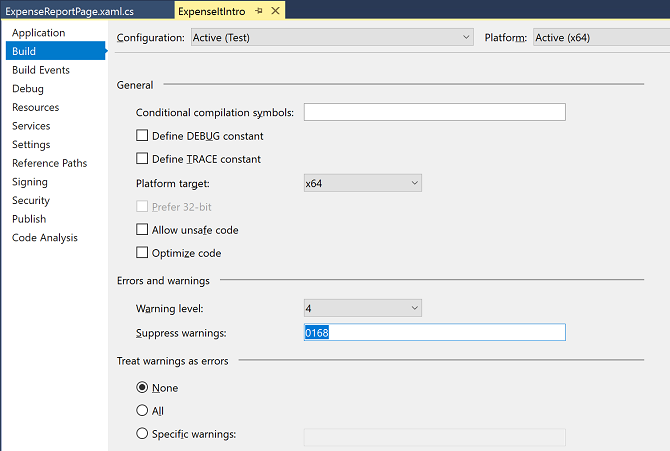Toggle the Optimize code checkbox
Screen dimensions: 670x451
coord(142,253)
